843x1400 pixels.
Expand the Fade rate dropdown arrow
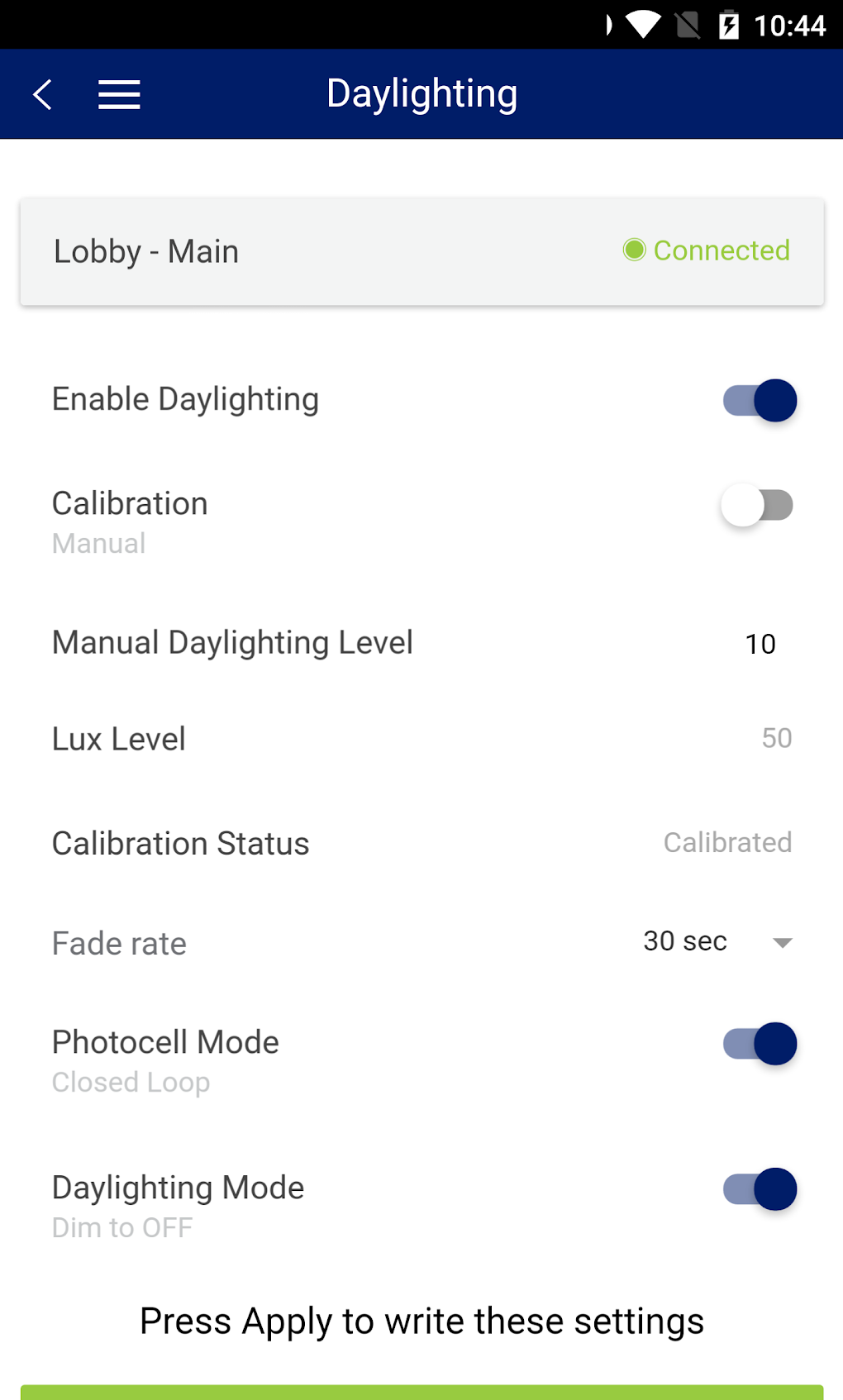[x=782, y=942]
